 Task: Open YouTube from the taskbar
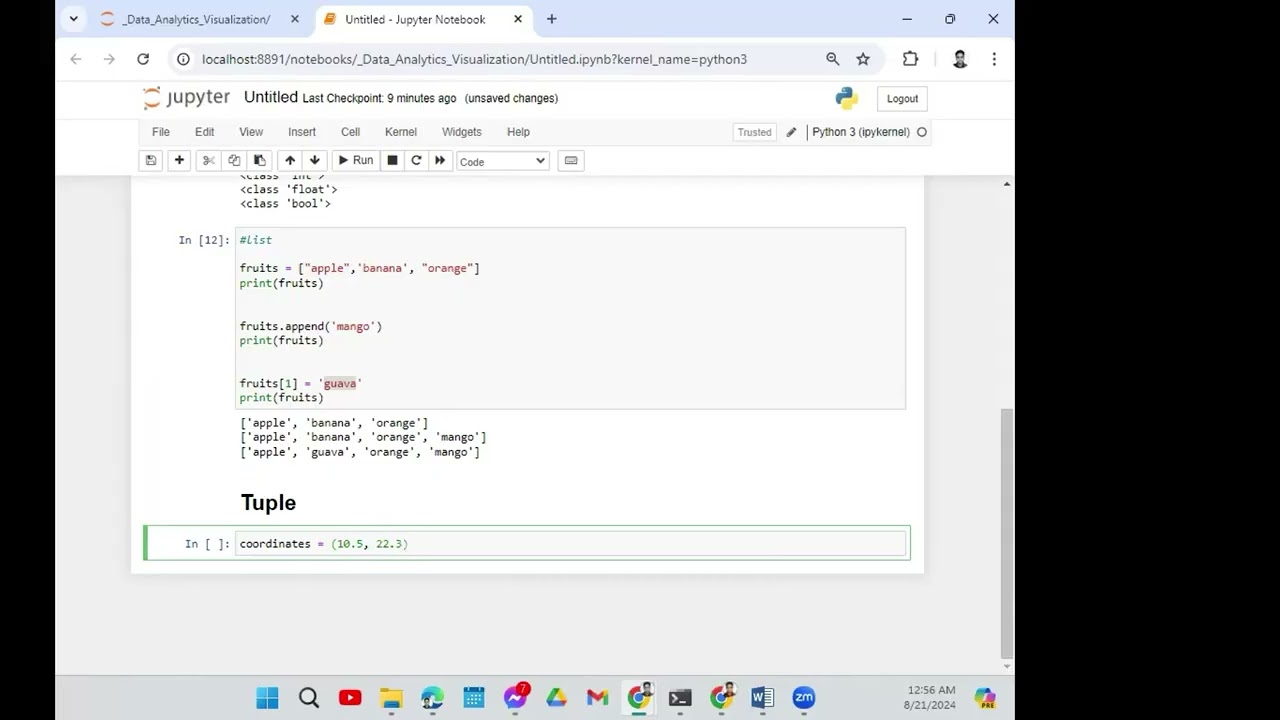(x=350, y=698)
